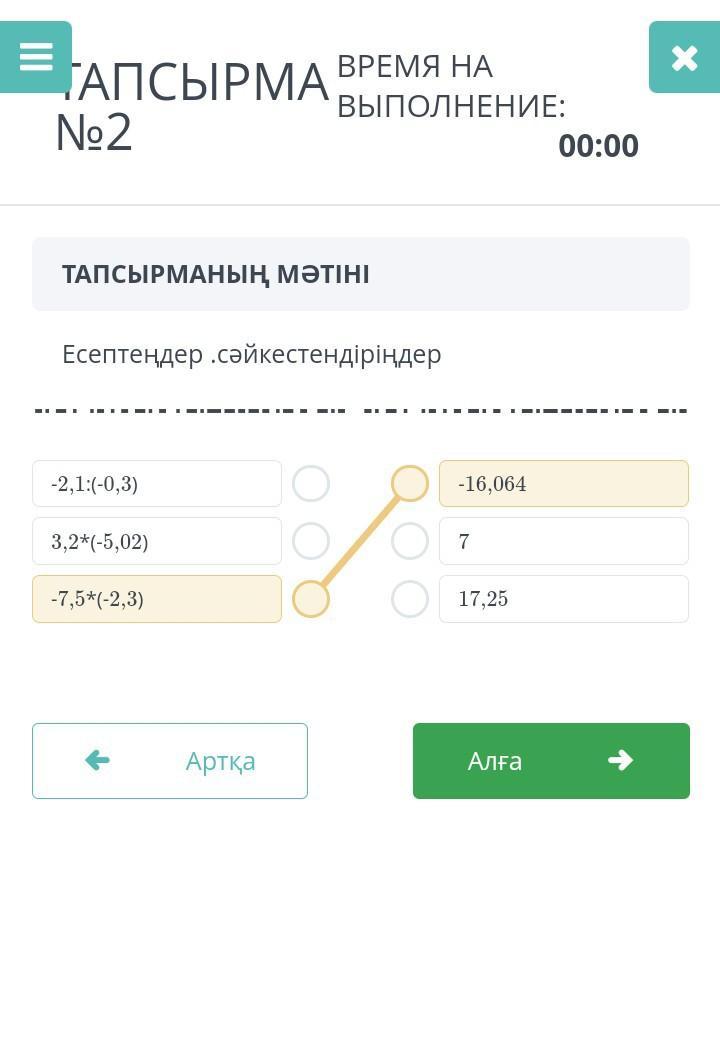Select the circle beside answer 7
This screenshot has height=1044, width=720.
[x=410, y=541]
